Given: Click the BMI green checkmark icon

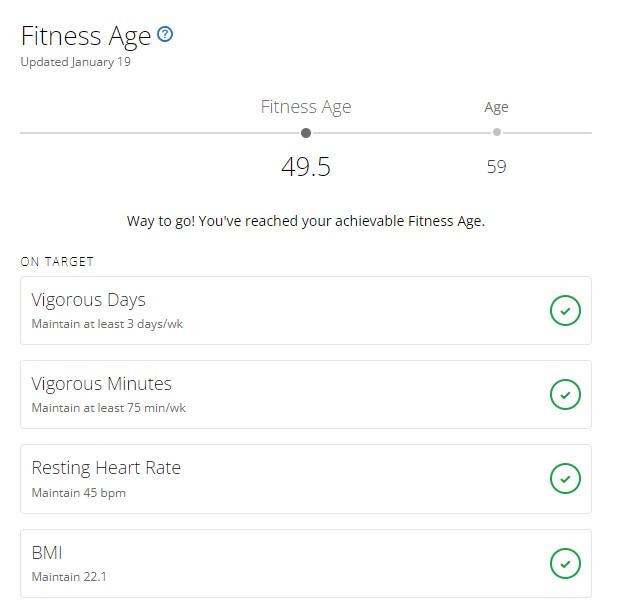Looking at the screenshot, I should click(565, 563).
